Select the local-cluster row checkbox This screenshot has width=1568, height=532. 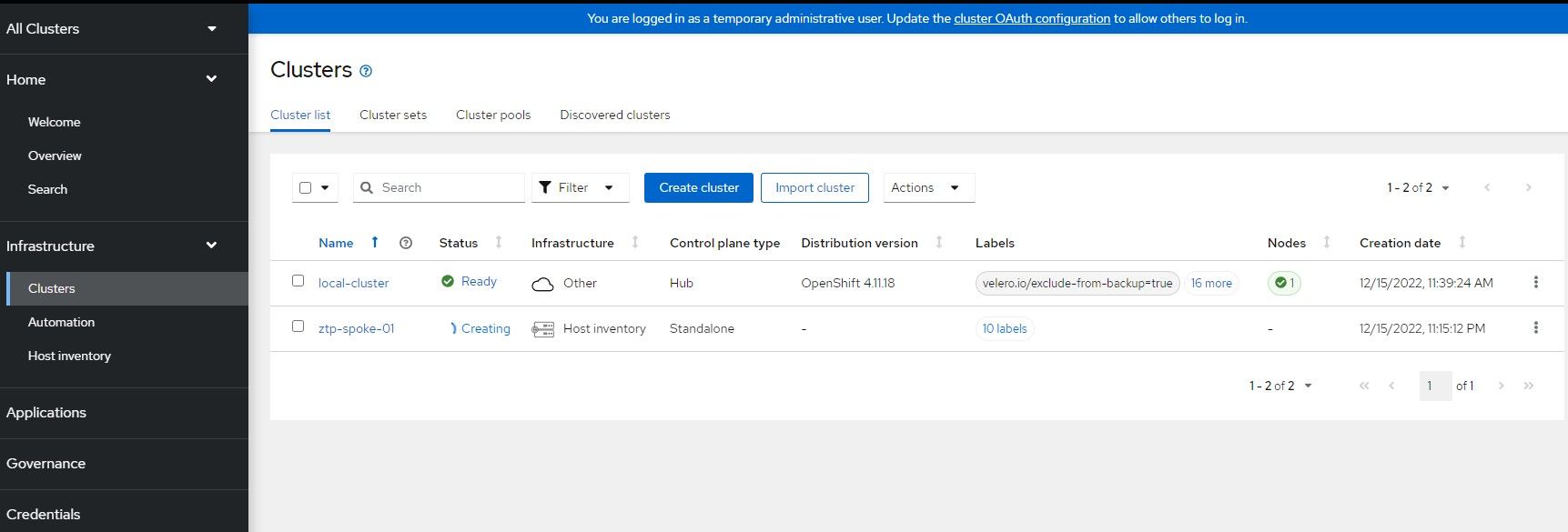coord(298,281)
